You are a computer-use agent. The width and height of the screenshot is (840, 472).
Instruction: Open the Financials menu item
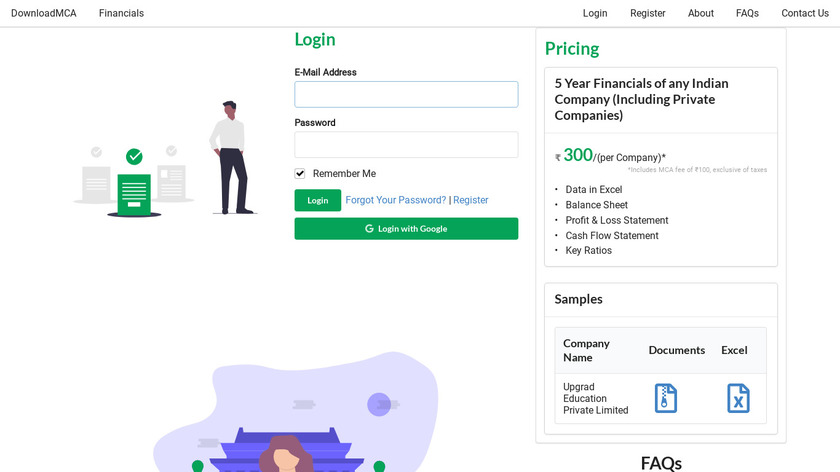tap(121, 13)
